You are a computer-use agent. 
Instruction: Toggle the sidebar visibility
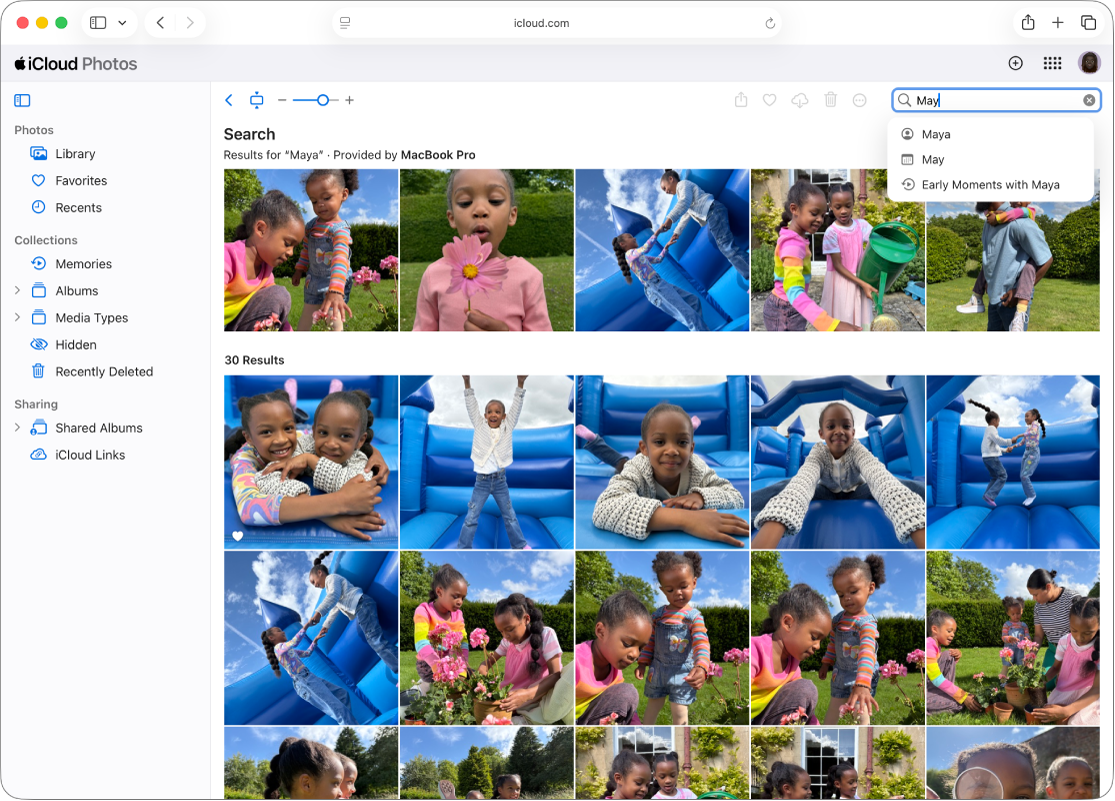[x=22, y=100]
